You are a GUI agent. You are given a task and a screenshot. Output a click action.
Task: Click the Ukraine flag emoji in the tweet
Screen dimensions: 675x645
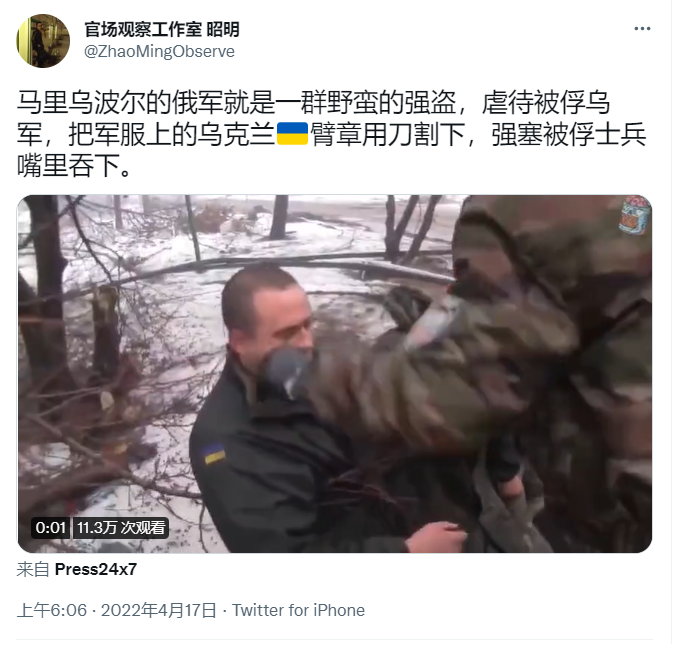coord(292,133)
